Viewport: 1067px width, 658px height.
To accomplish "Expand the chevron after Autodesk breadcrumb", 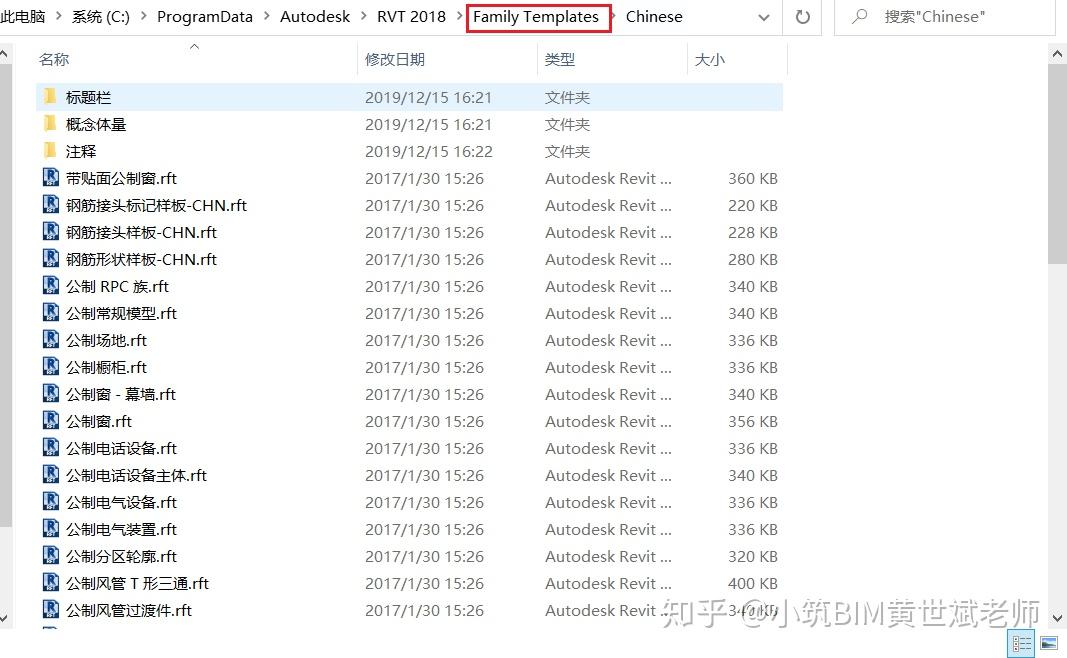I will [363, 16].
